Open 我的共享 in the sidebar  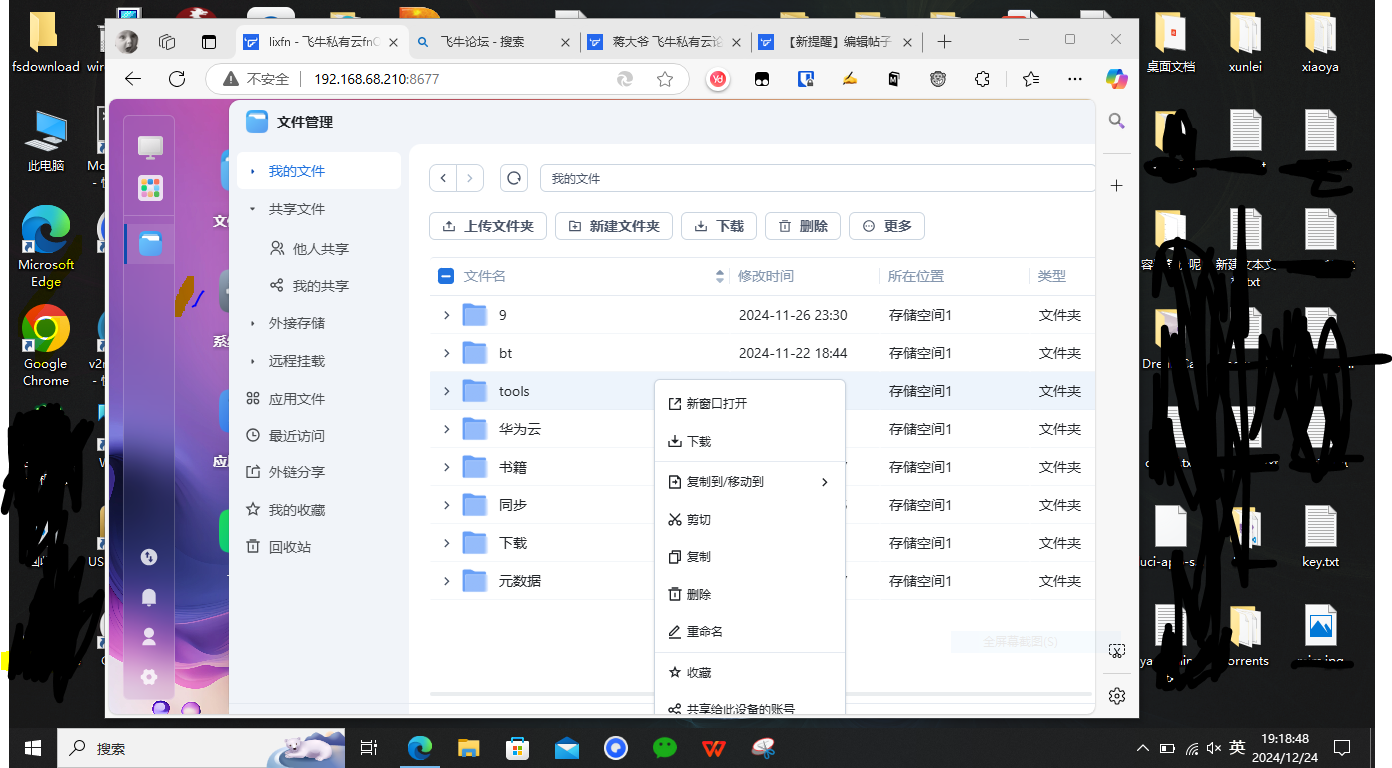click(x=319, y=286)
